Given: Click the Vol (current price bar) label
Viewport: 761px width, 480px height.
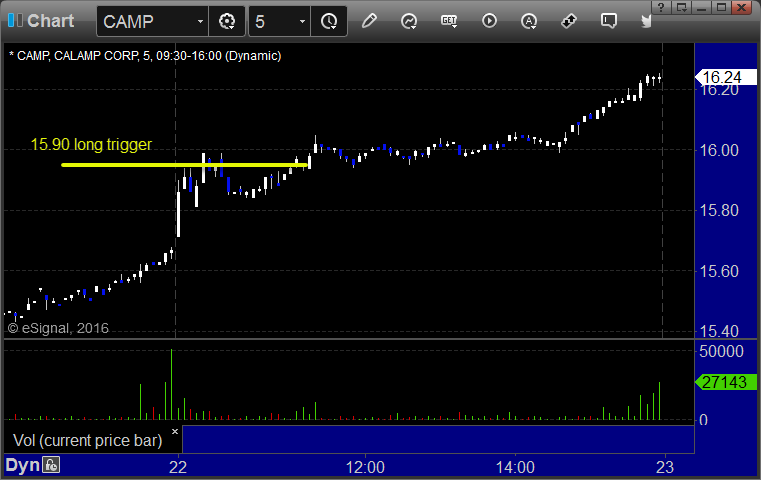Looking at the screenshot, I should pos(87,440).
